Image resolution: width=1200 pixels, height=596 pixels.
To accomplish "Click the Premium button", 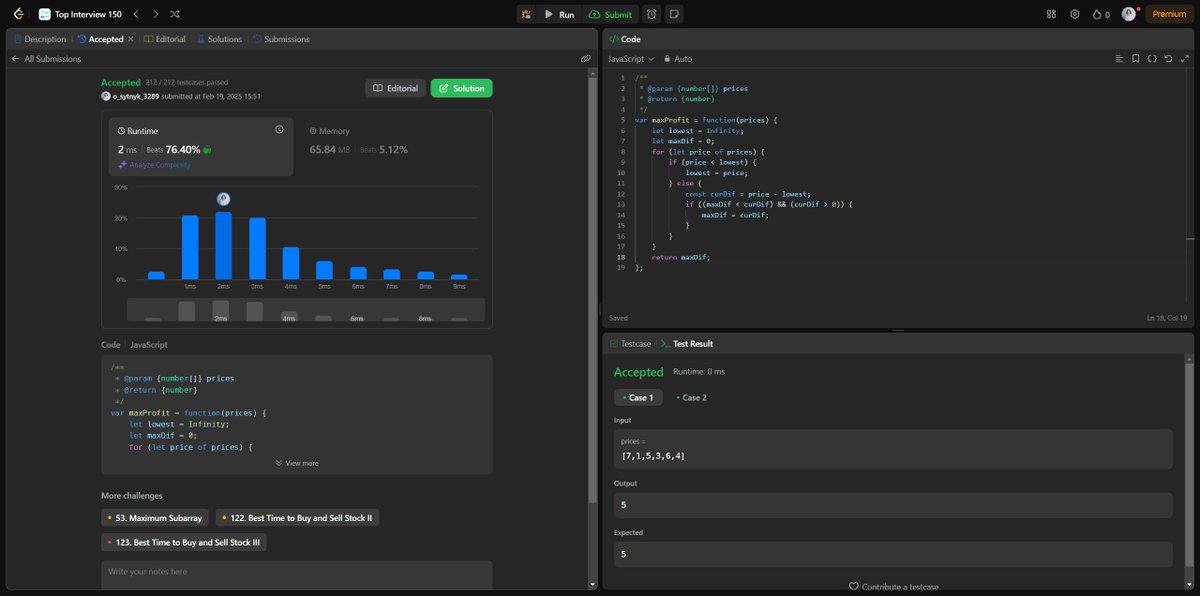I will click(1169, 14).
